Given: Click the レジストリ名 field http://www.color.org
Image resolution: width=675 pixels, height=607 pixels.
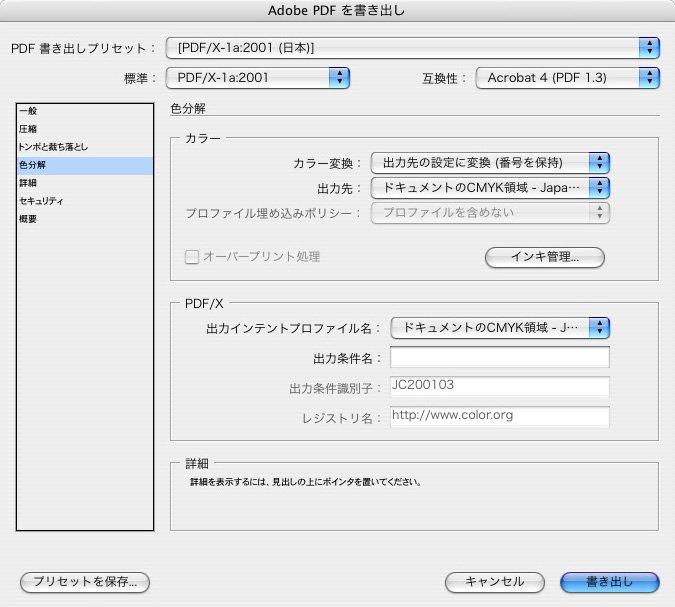Looking at the screenshot, I should coord(500,416).
